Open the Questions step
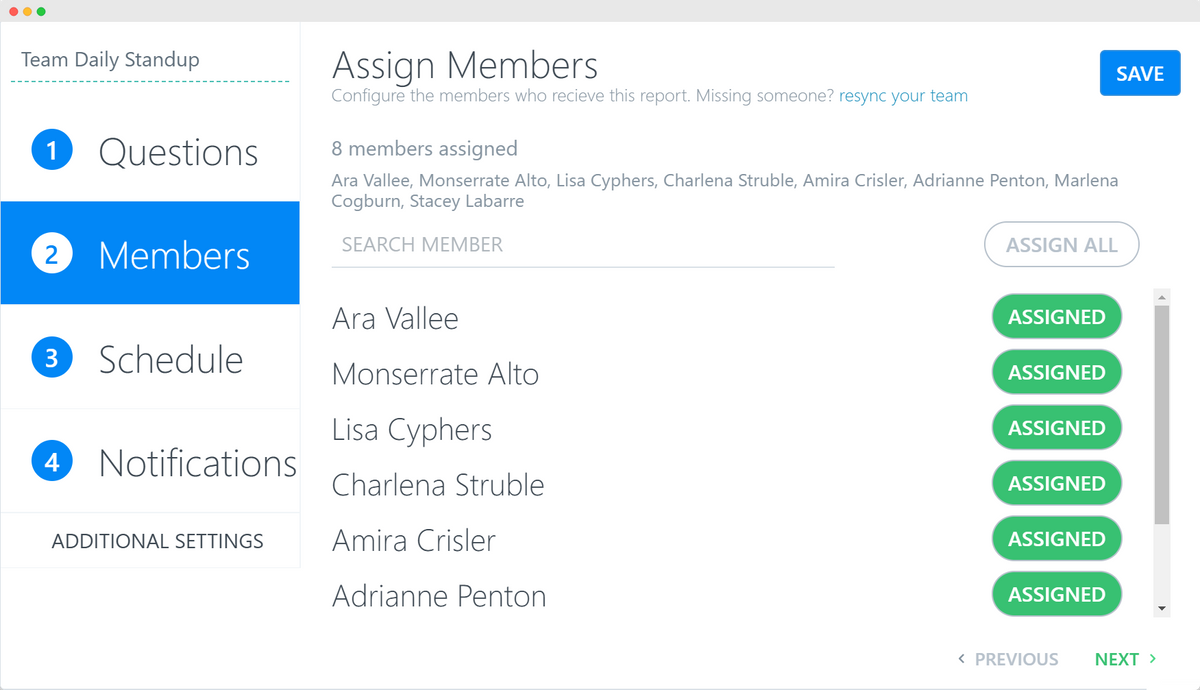This screenshot has width=1200, height=690. [x=178, y=152]
